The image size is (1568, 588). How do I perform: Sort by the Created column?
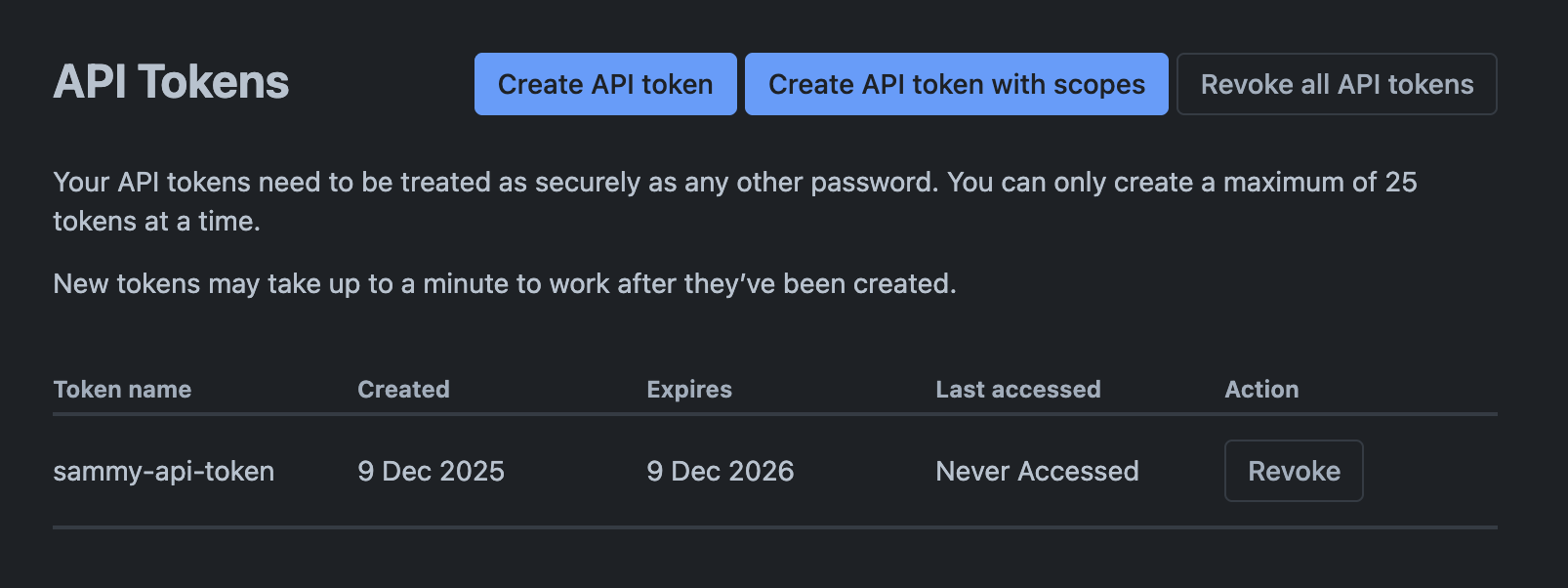pyautogui.click(x=403, y=389)
